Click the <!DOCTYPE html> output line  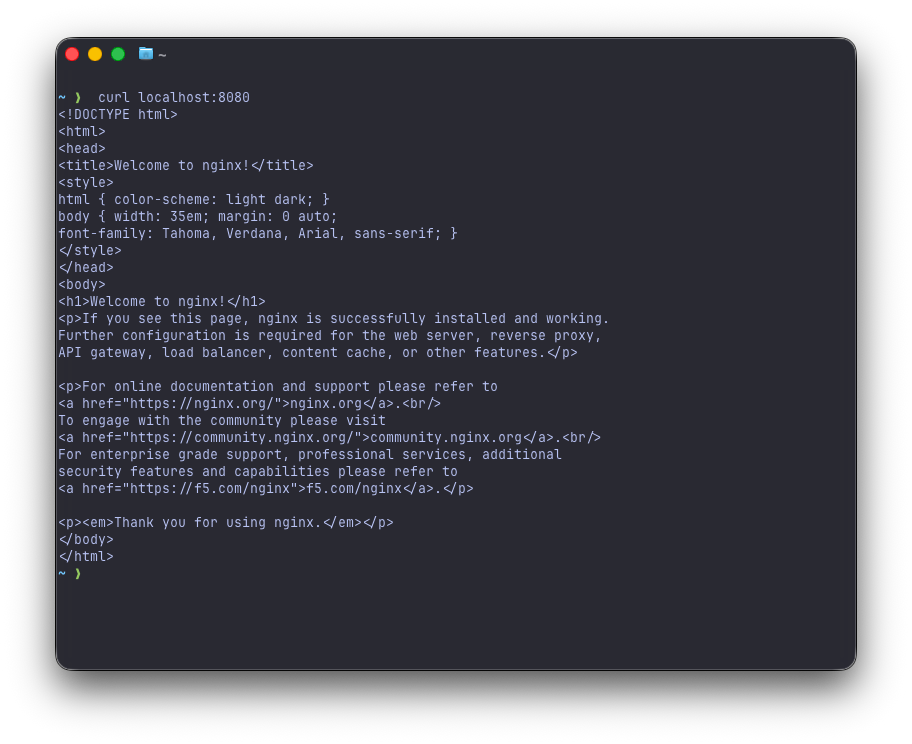tap(118, 115)
